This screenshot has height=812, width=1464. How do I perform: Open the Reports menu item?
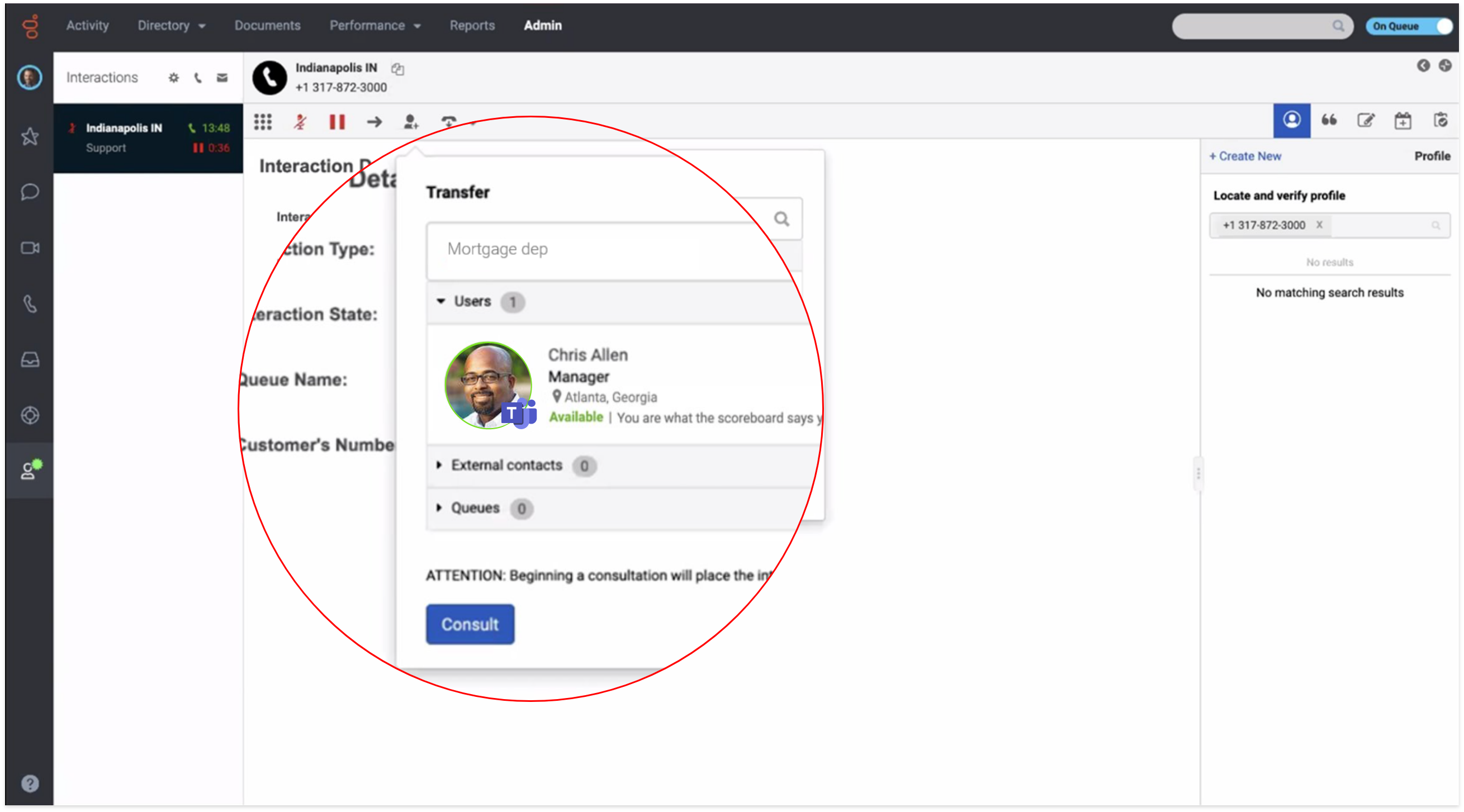point(472,26)
